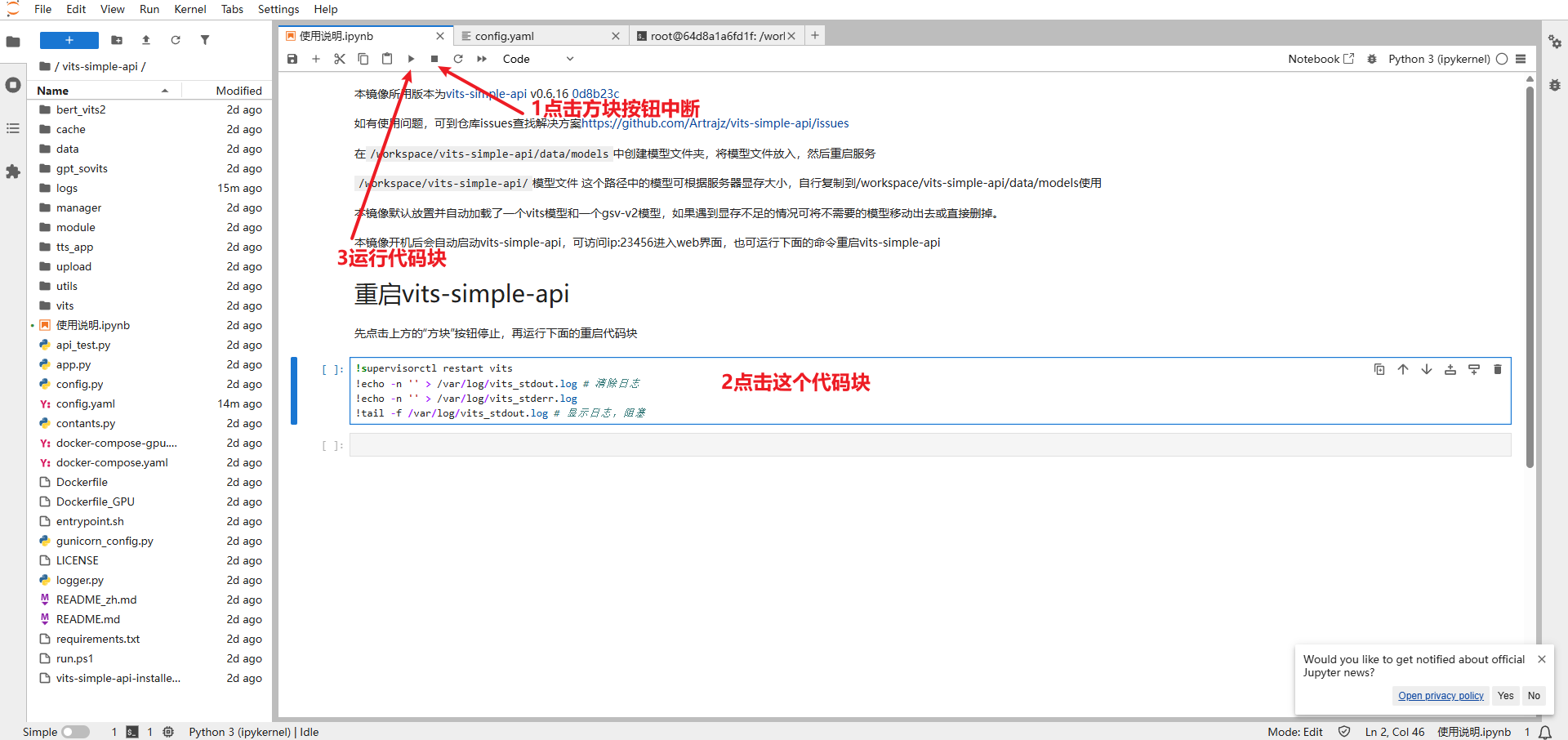Refresh the file browser listing

176,40
